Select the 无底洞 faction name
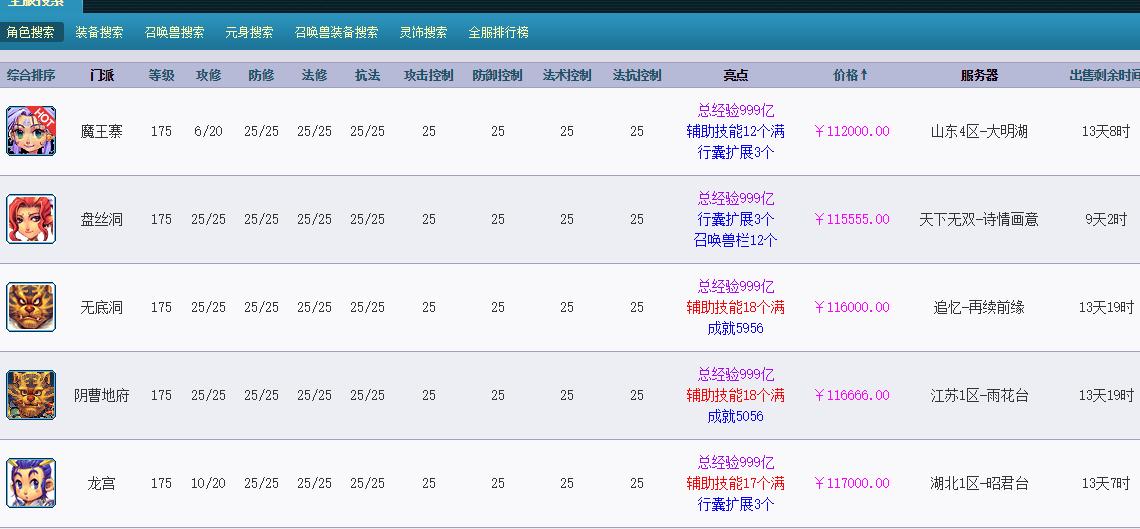The image size is (1140, 529). (102, 308)
